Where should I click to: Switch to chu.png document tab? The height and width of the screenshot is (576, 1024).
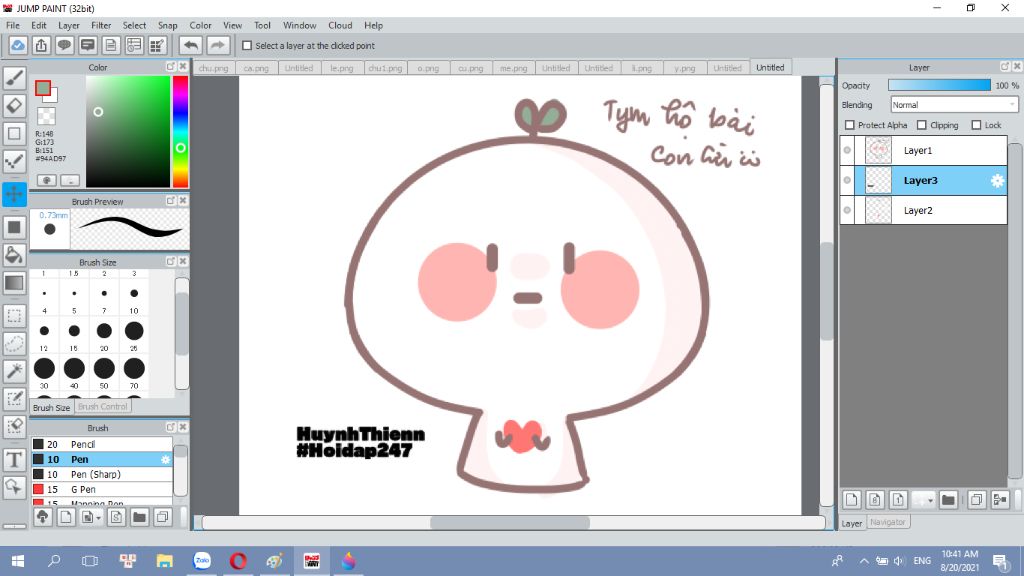click(x=214, y=68)
